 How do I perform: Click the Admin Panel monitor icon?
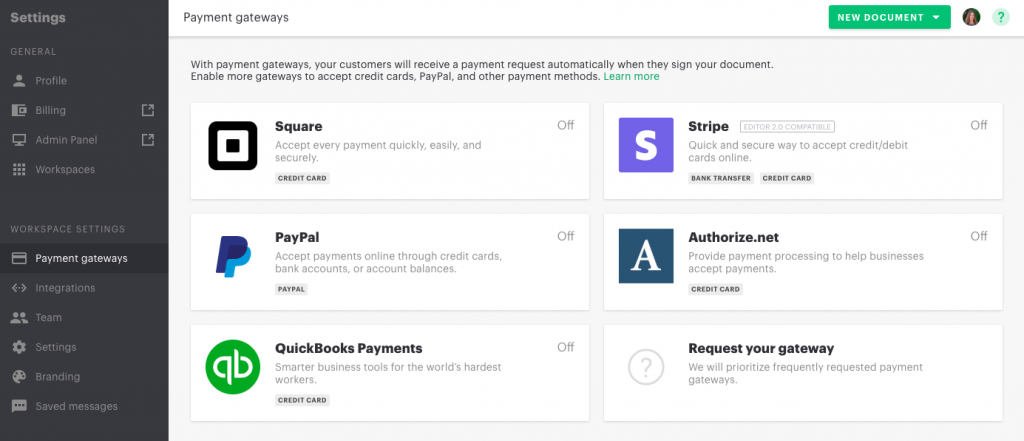(x=20, y=140)
